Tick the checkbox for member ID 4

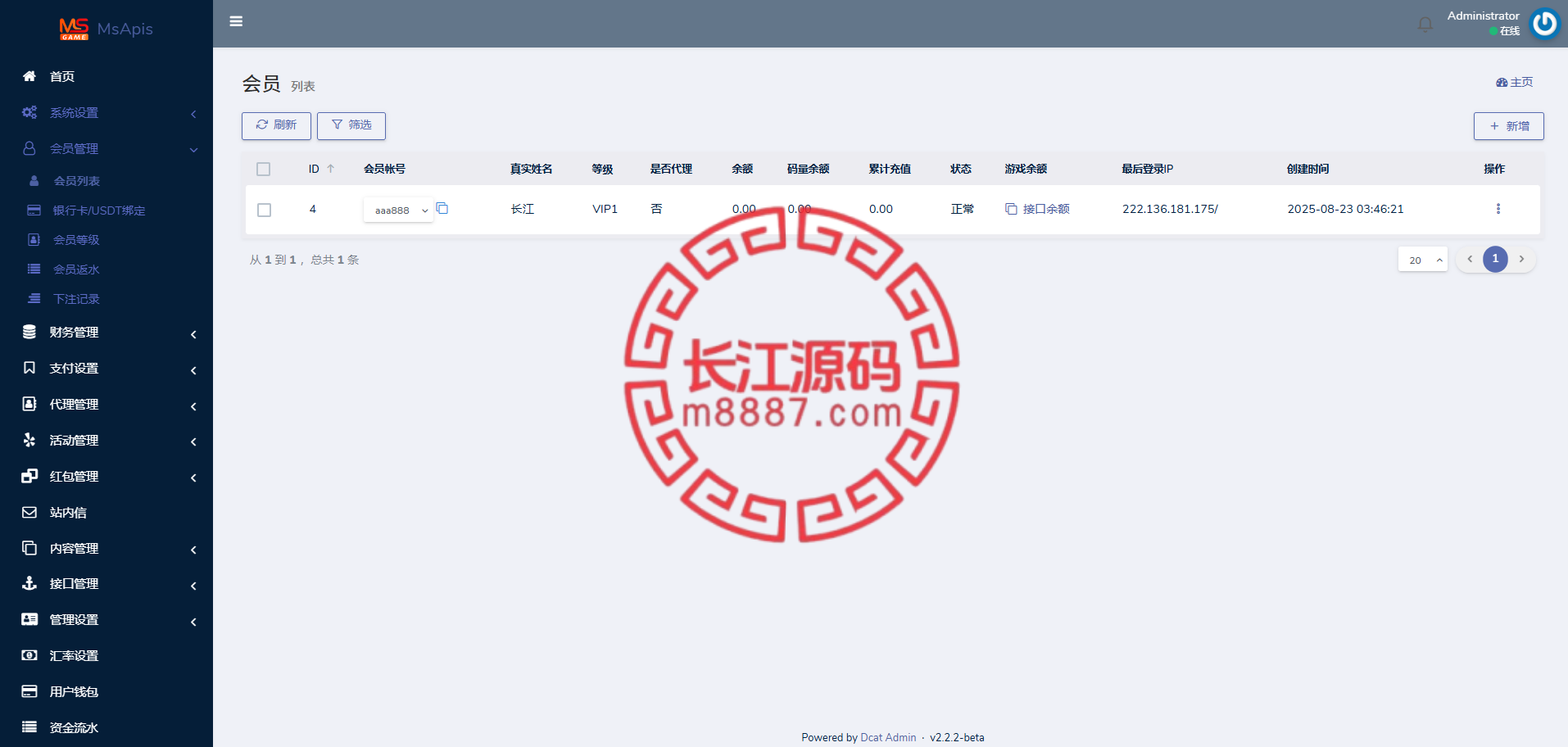264,210
